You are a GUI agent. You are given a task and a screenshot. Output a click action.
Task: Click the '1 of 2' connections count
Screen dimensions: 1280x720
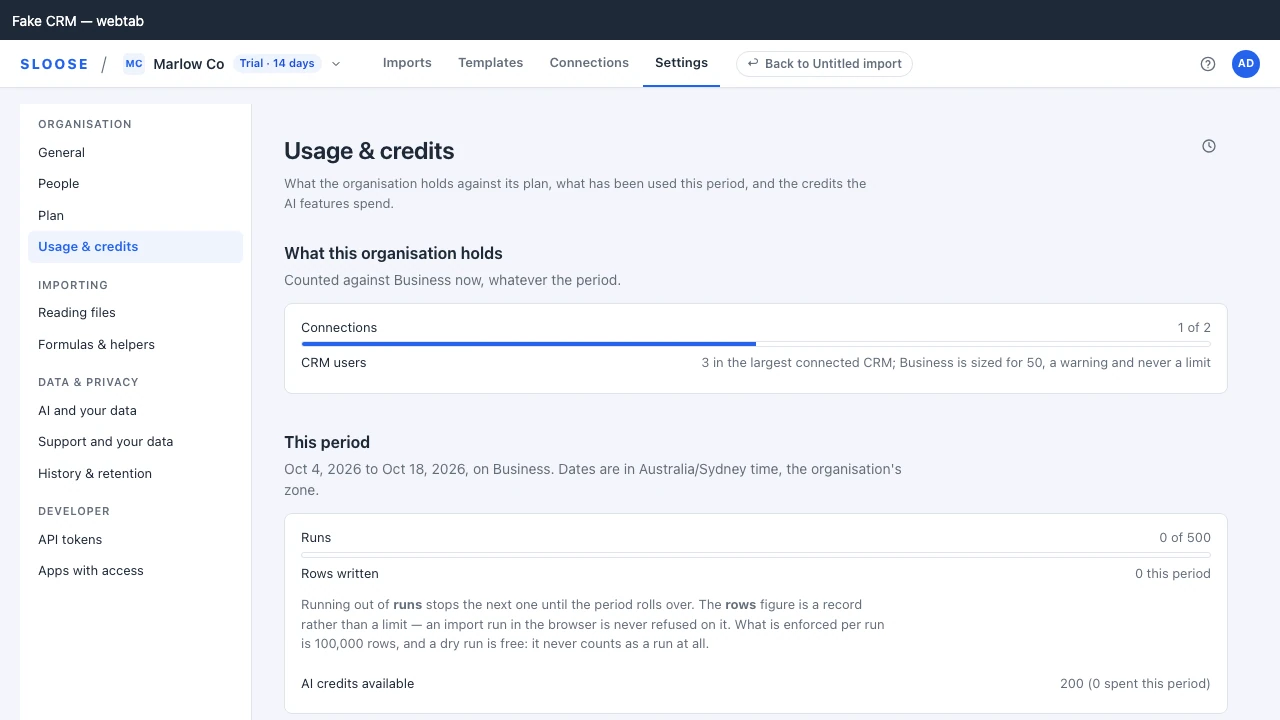[1194, 328]
